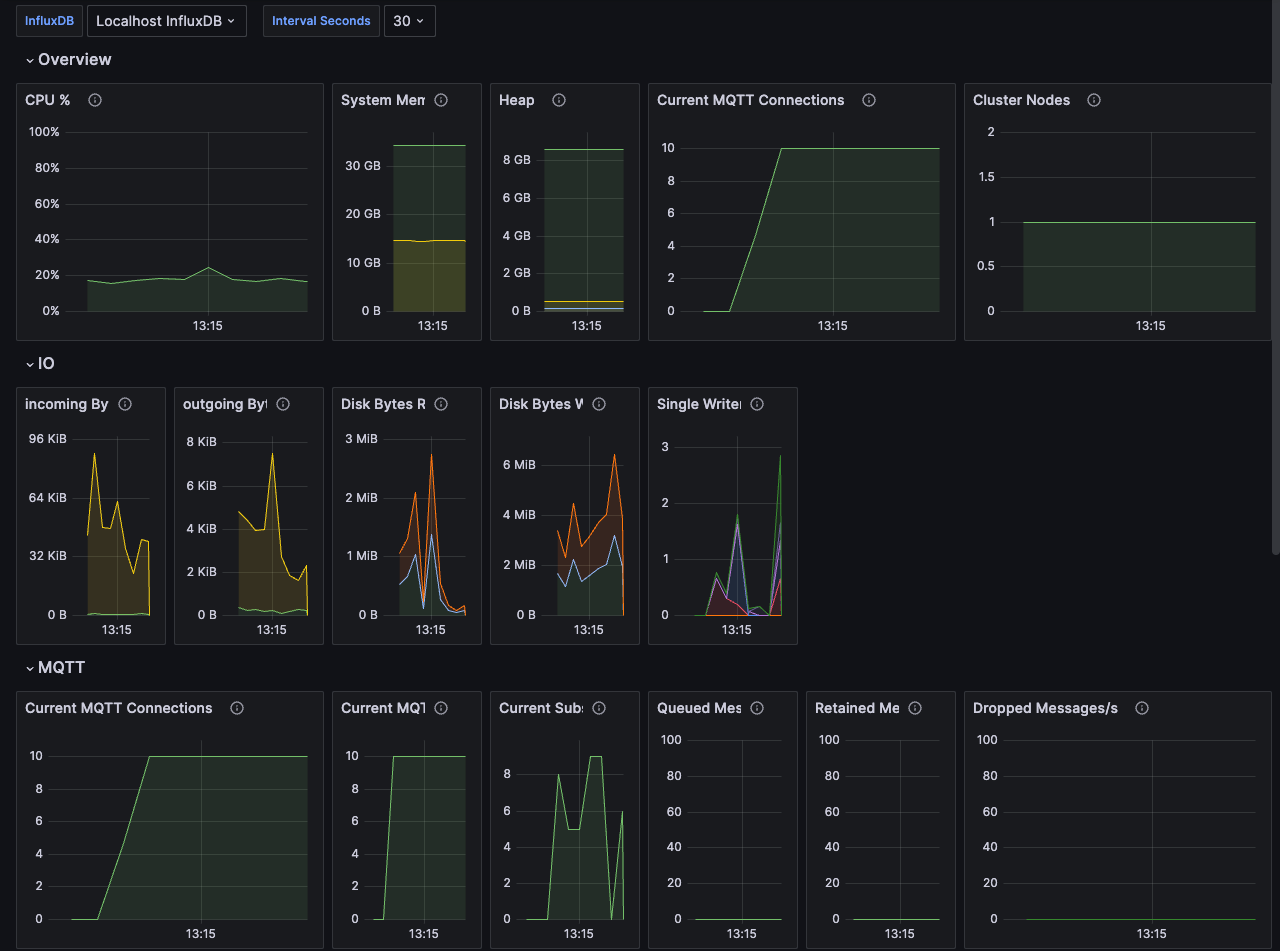
Task: Click Single Writer panel info icon
Action: click(757, 404)
